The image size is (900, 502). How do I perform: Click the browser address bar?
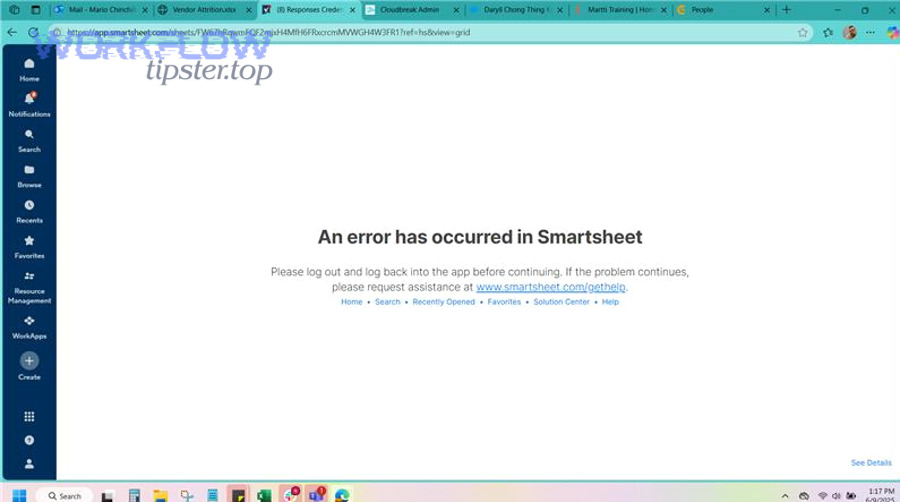430,33
